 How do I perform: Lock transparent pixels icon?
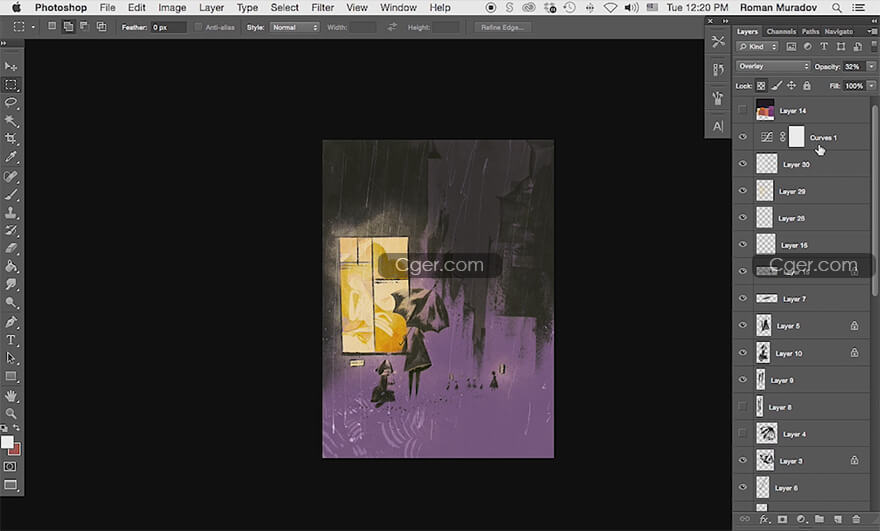tap(761, 86)
